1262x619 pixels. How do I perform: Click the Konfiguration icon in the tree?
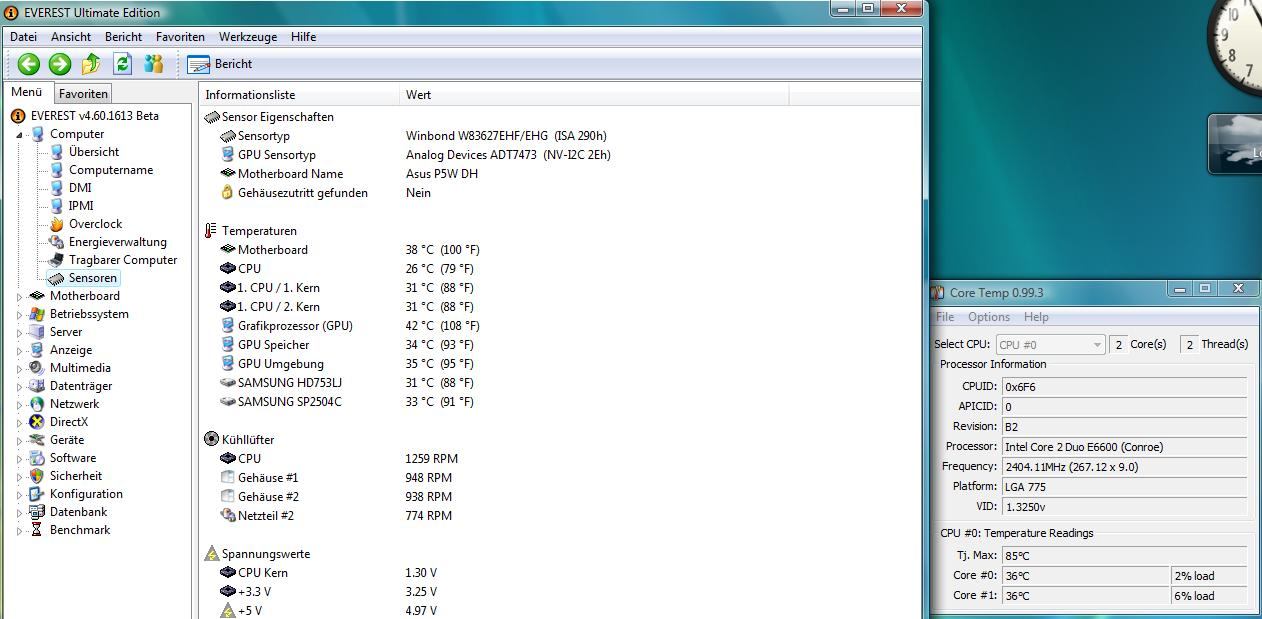tap(37, 494)
